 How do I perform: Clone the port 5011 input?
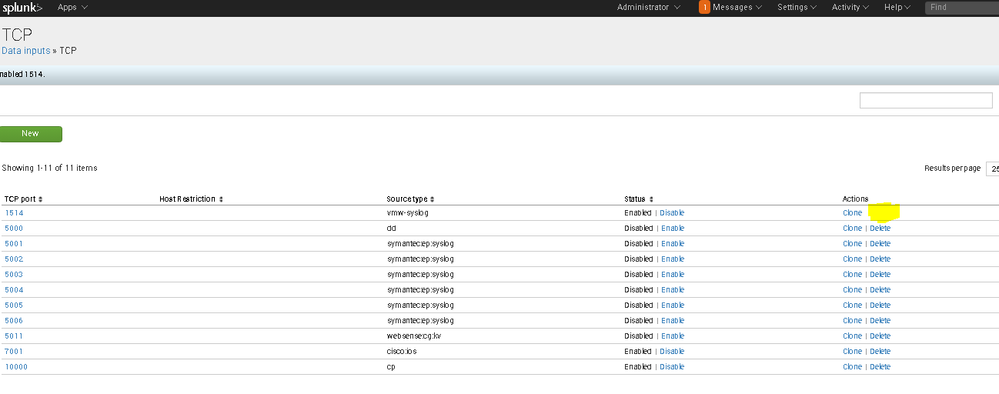tap(852, 335)
